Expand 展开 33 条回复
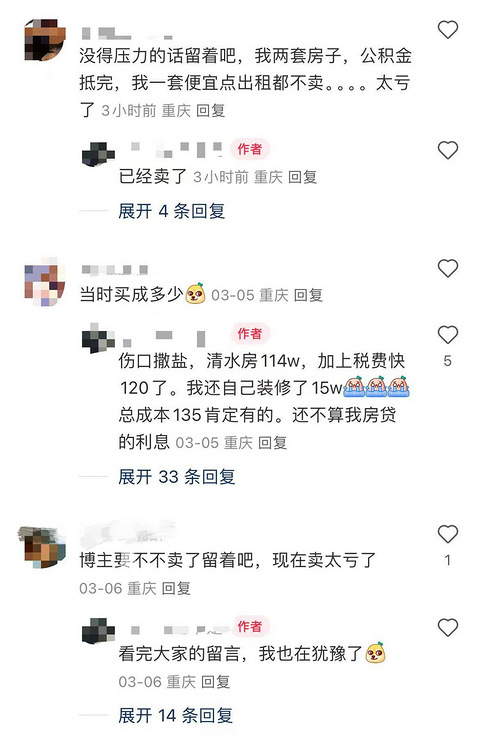The height and width of the screenshot is (753, 480). pyautogui.click(x=176, y=476)
